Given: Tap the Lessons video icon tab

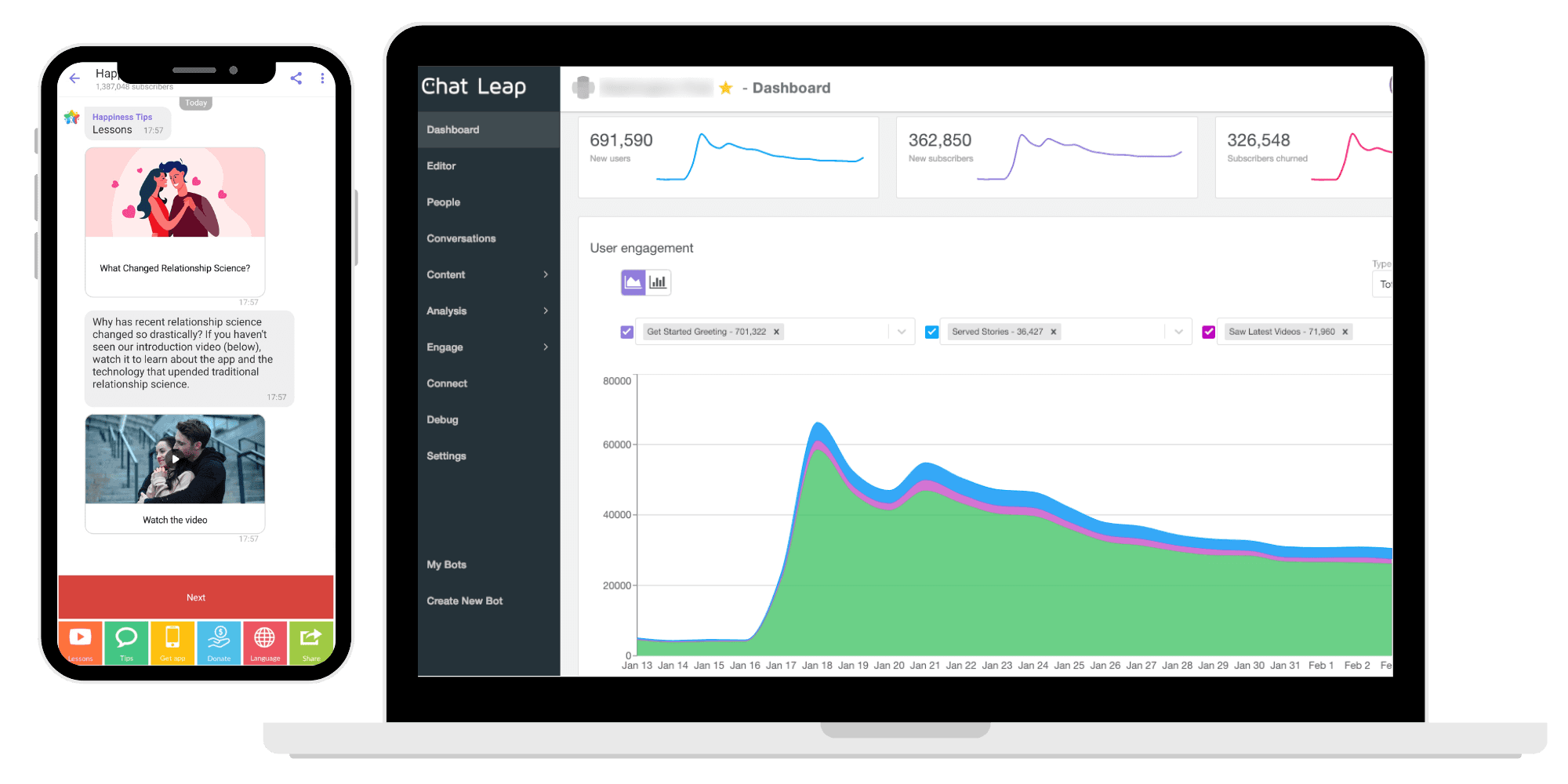Looking at the screenshot, I should [80, 643].
